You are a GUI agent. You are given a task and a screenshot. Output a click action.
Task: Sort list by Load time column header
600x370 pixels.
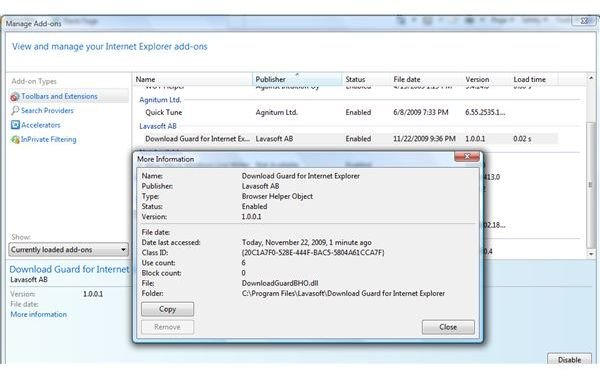[534, 79]
